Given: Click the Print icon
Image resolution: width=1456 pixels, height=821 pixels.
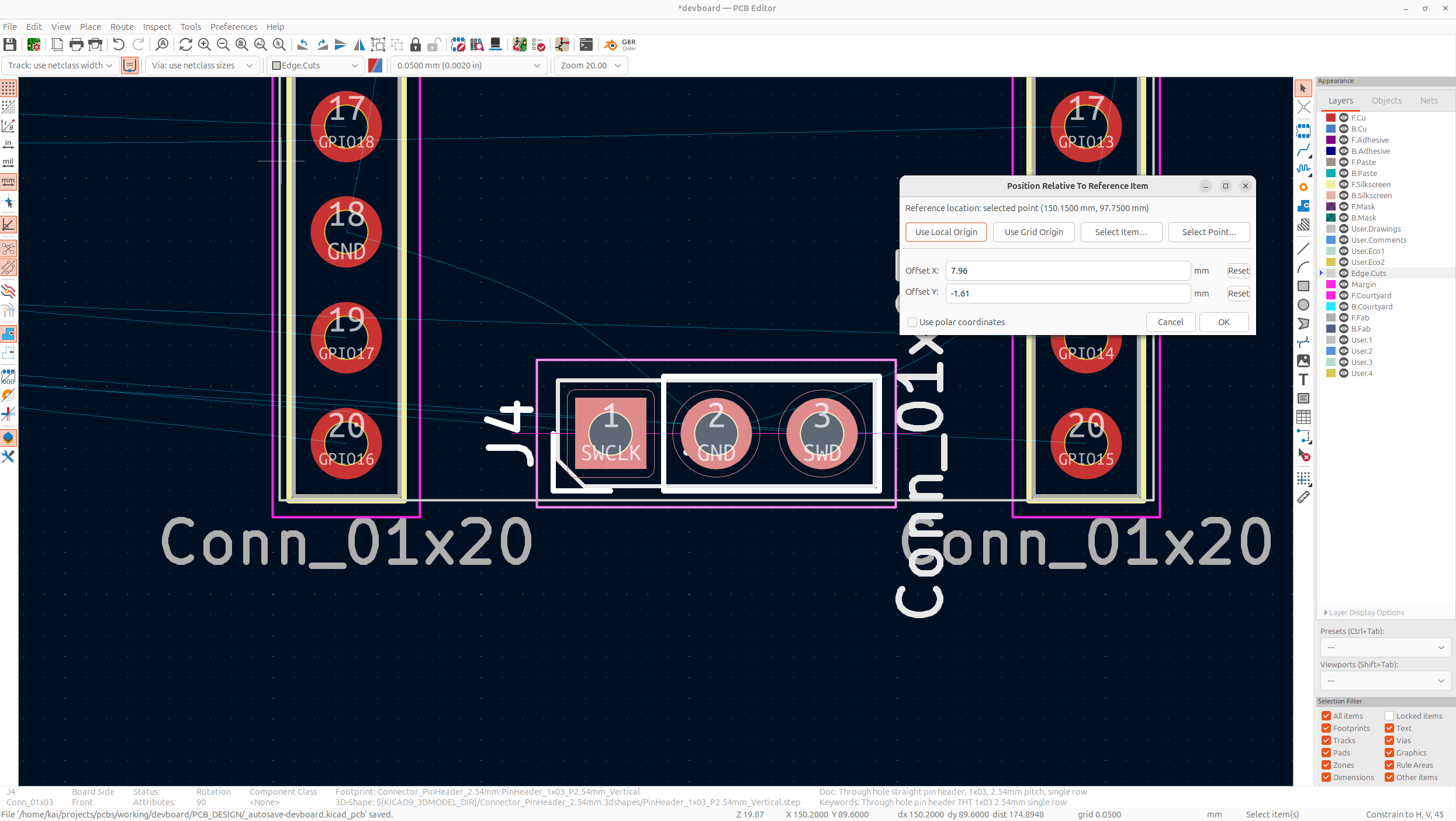Looking at the screenshot, I should coord(76,44).
